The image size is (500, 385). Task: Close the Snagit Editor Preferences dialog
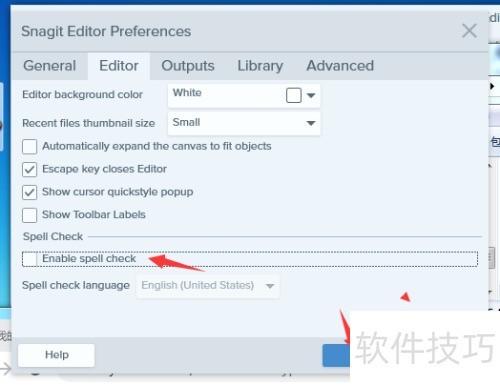coord(469,31)
